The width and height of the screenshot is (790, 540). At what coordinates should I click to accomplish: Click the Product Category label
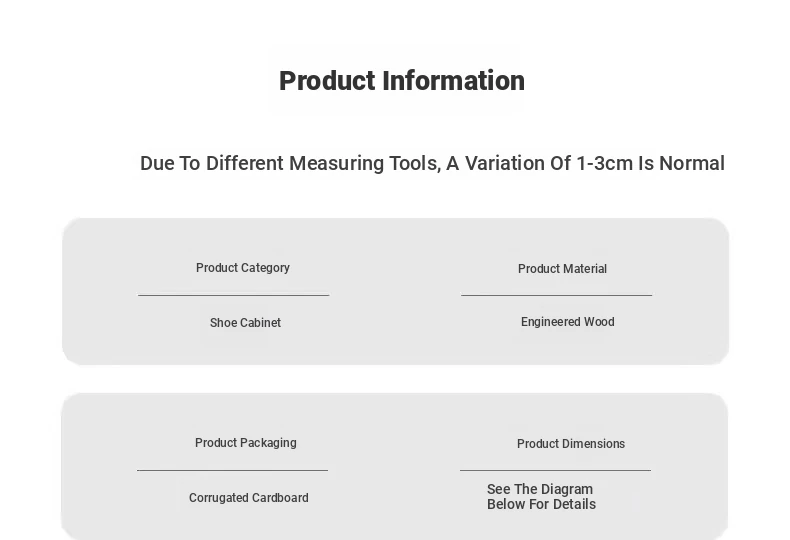(243, 268)
